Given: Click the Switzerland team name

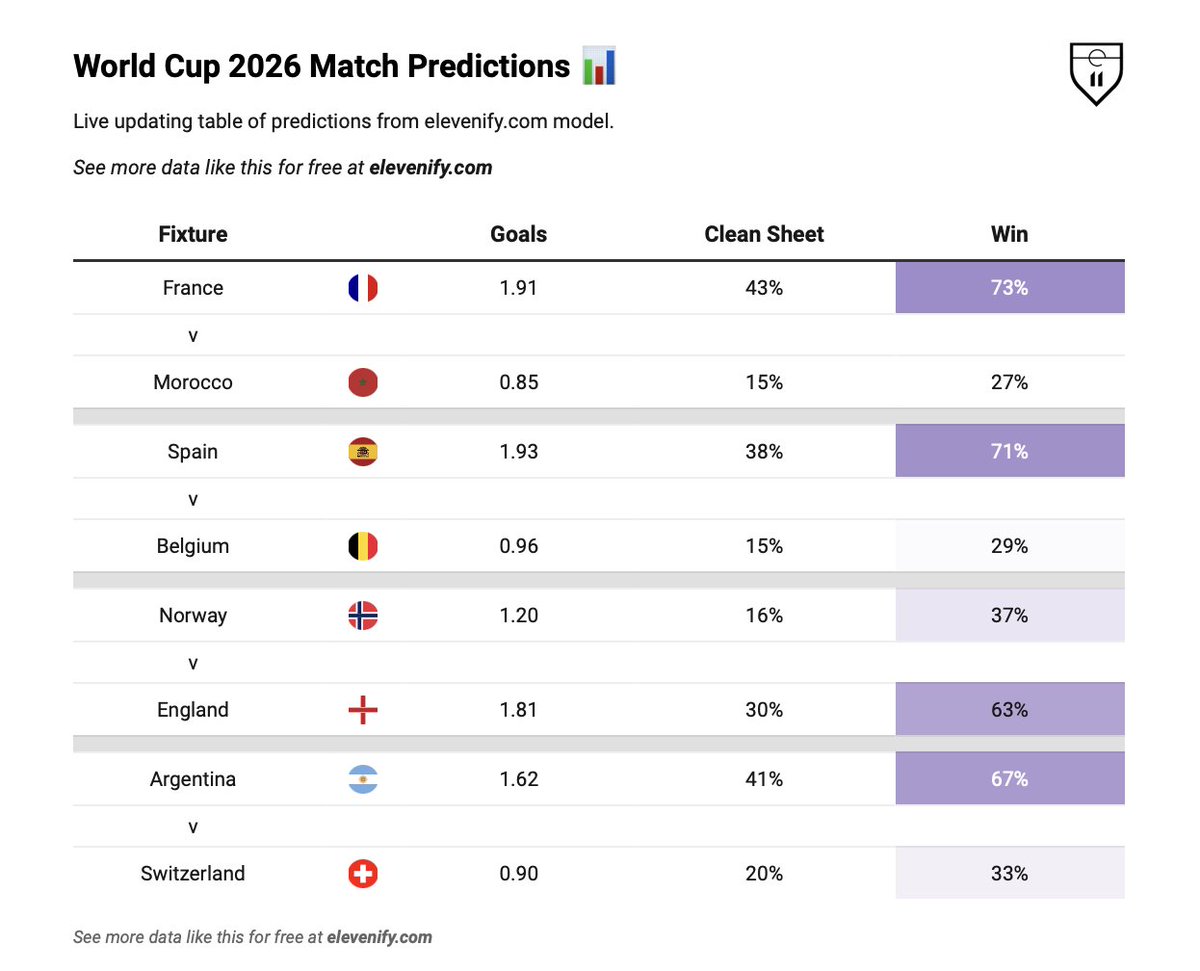Looking at the screenshot, I should point(193,874).
